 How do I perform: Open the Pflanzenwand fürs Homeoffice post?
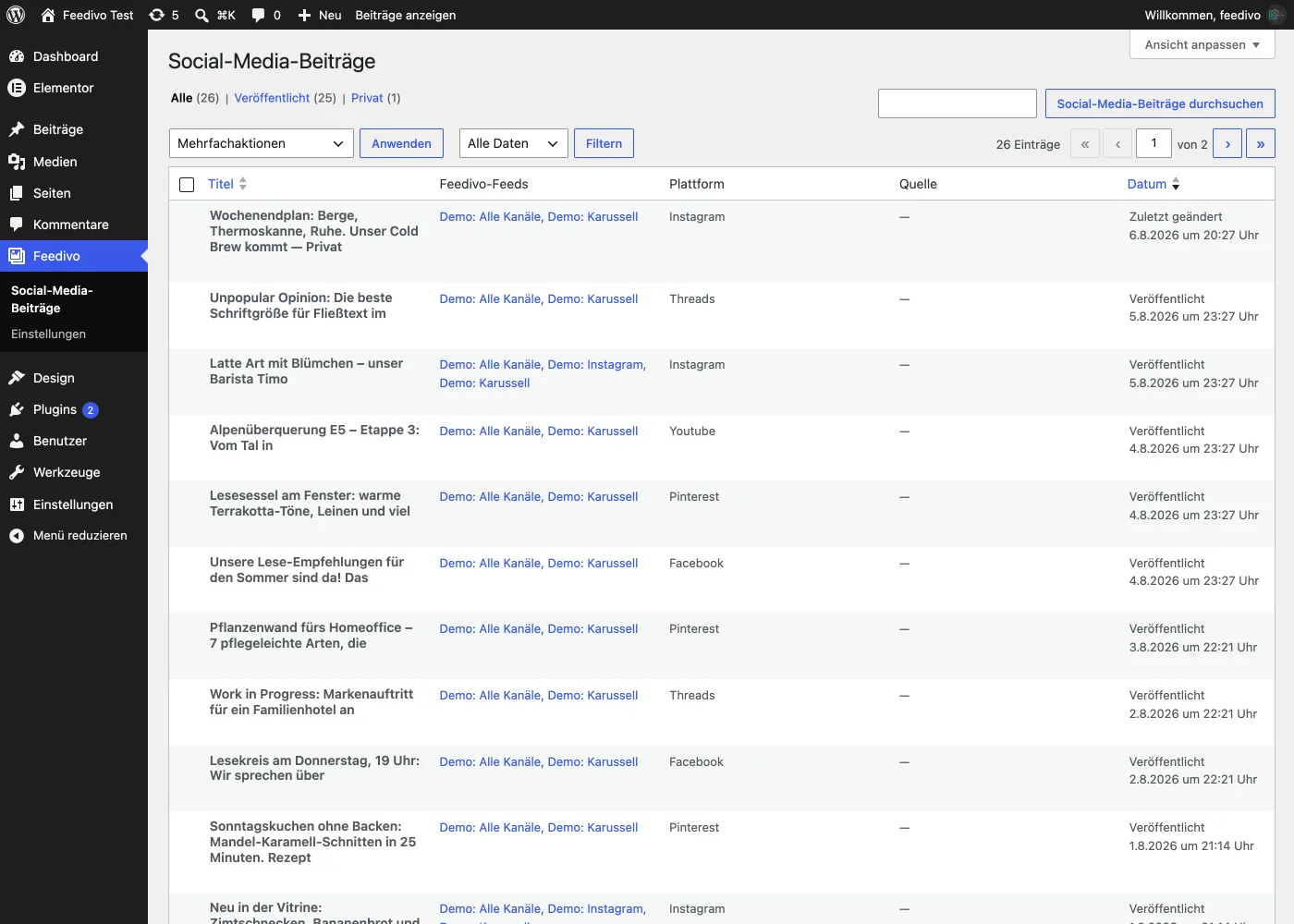[x=311, y=636]
